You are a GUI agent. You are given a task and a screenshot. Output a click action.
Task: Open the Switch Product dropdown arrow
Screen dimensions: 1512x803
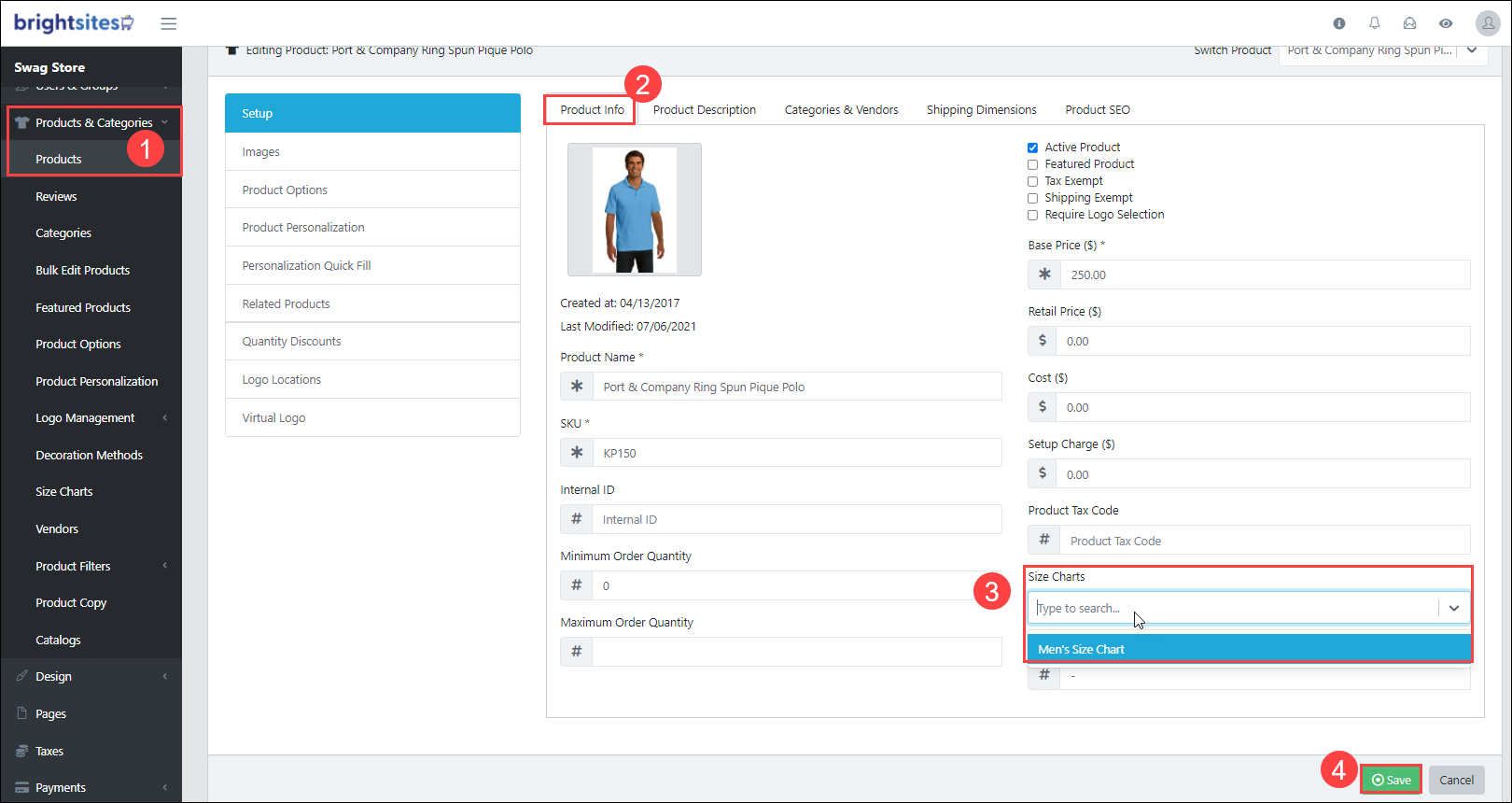pyautogui.click(x=1472, y=50)
